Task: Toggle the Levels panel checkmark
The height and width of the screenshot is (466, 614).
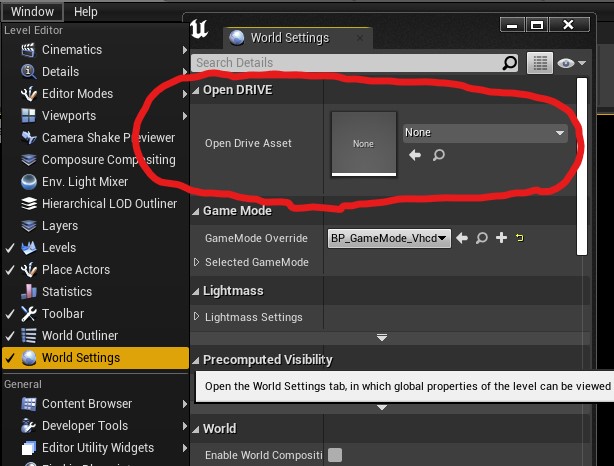Action: [x=10, y=248]
